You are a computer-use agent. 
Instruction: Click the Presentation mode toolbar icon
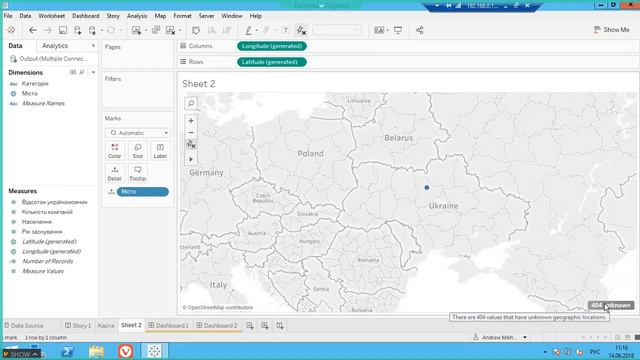tap(398, 30)
